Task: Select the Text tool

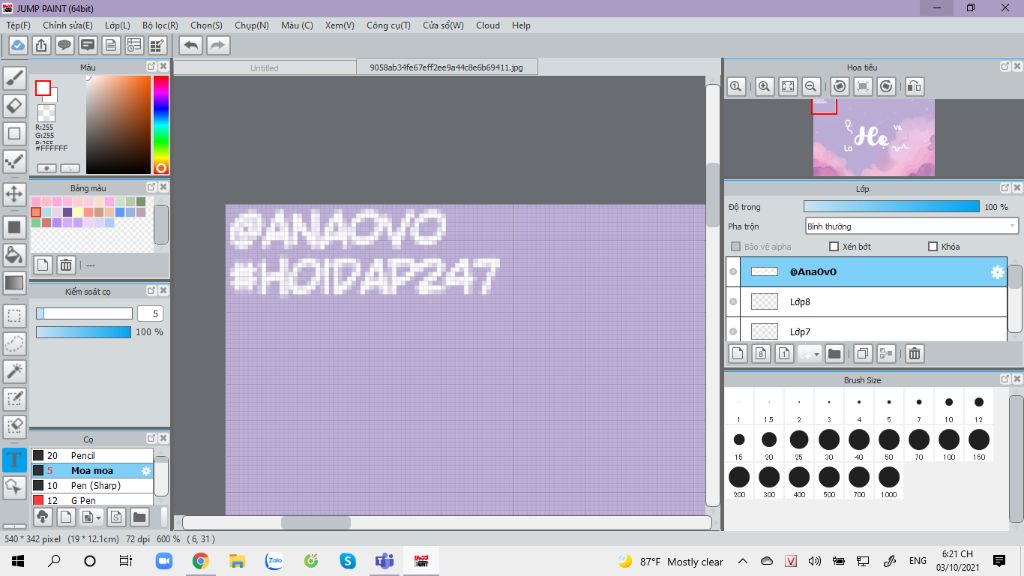Action: click(x=14, y=460)
